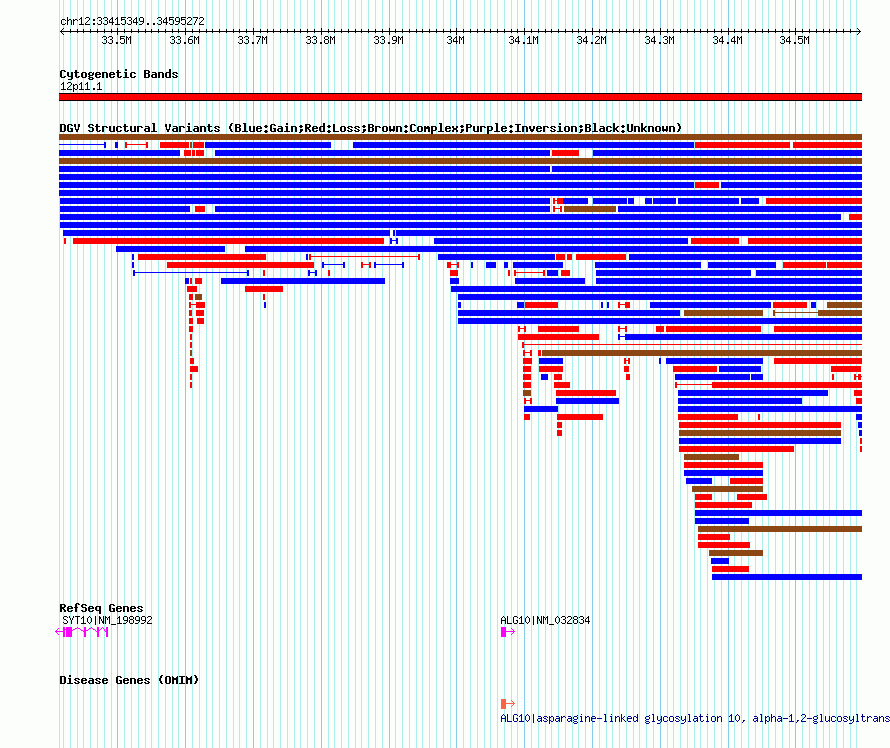Open the ALG10 asparagine-linked glycosylation OMIM link
This screenshot has height=748, width=890.
695,718
